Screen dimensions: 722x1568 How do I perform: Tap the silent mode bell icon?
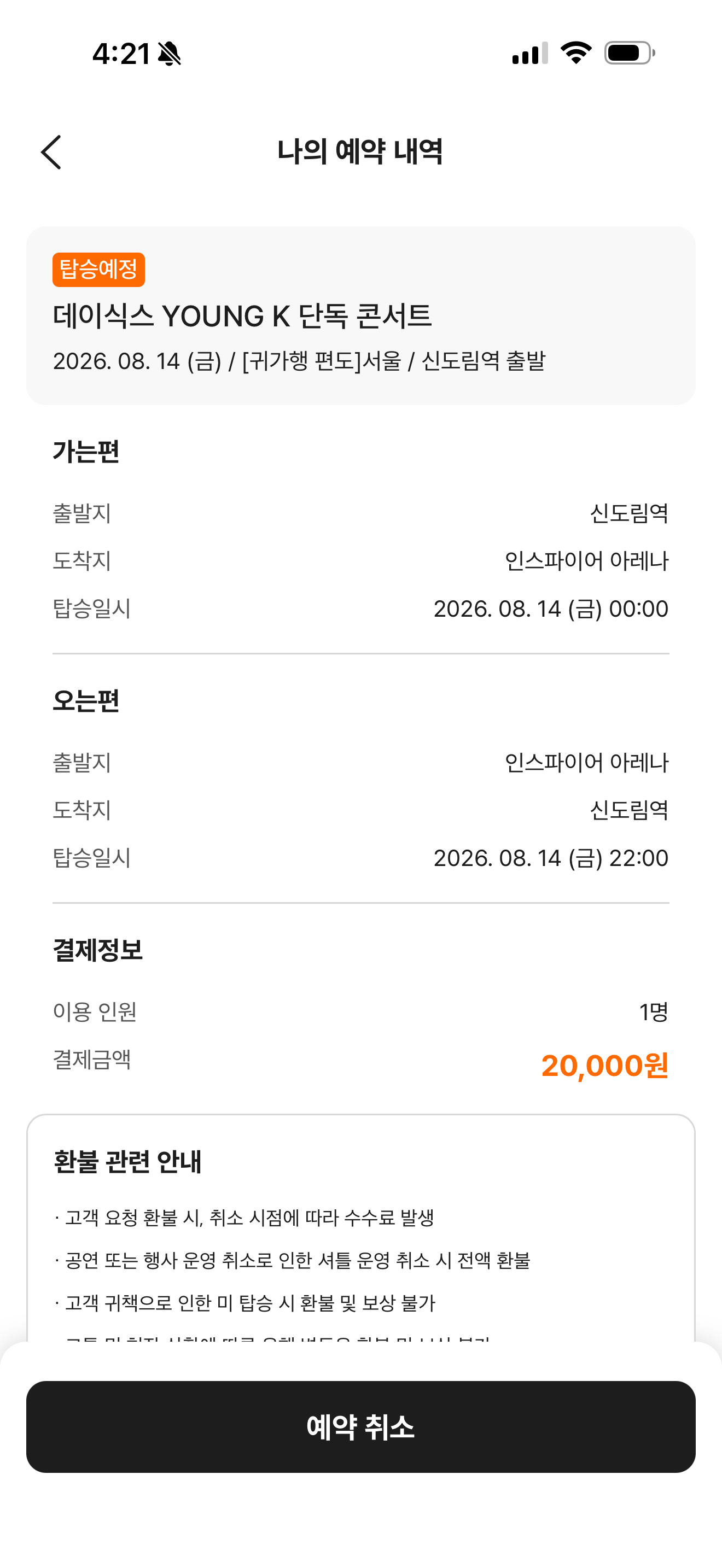pyautogui.click(x=169, y=54)
